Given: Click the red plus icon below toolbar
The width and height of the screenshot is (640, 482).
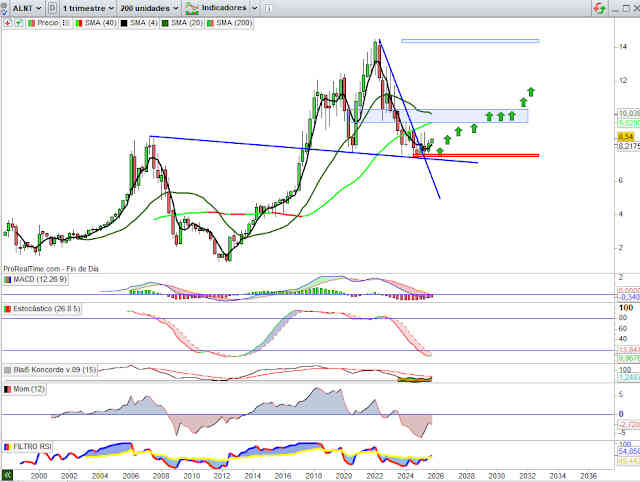Looking at the screenshot, I should tap(7, 21).
